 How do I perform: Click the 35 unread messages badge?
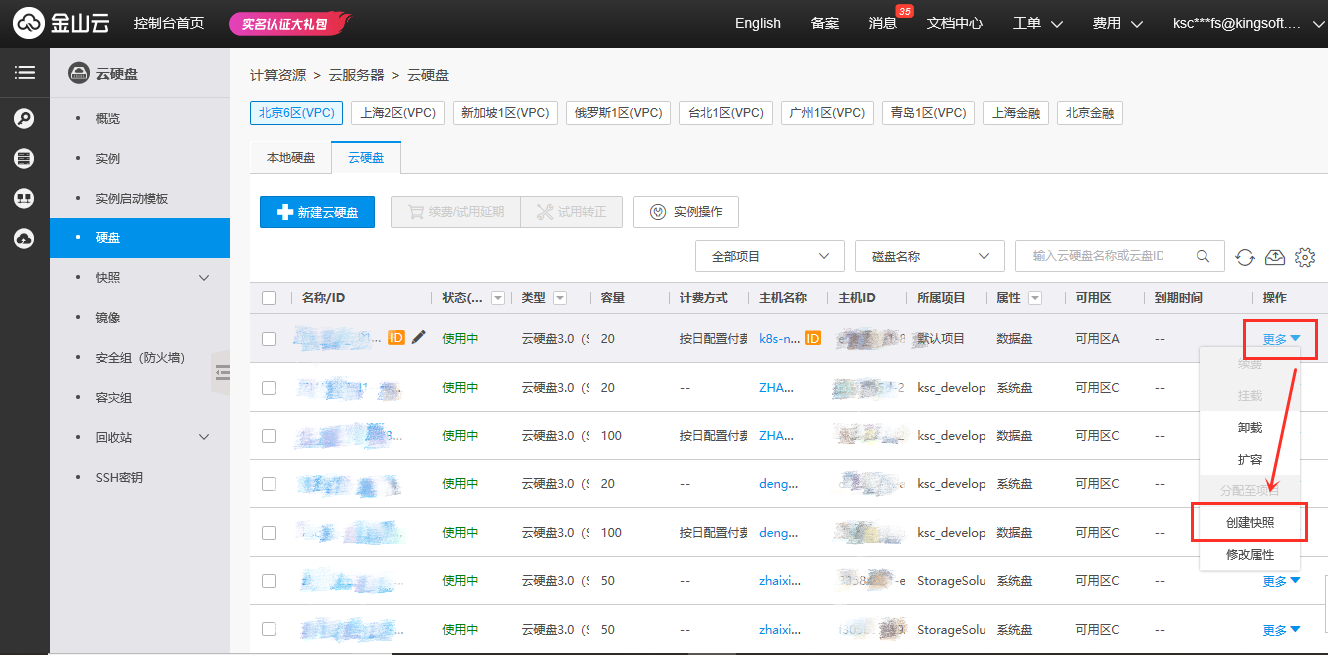(x=905, y=11)
